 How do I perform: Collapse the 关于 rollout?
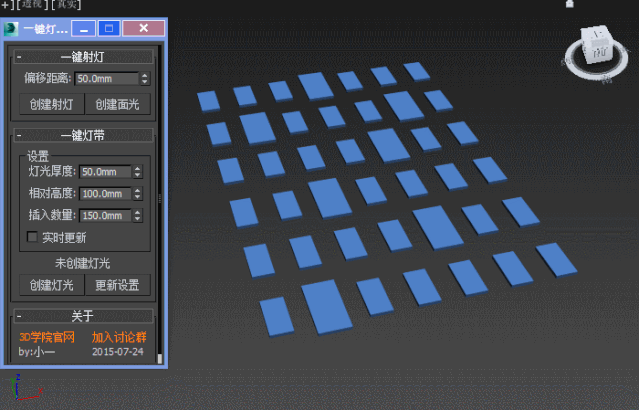tap(18, 317)
